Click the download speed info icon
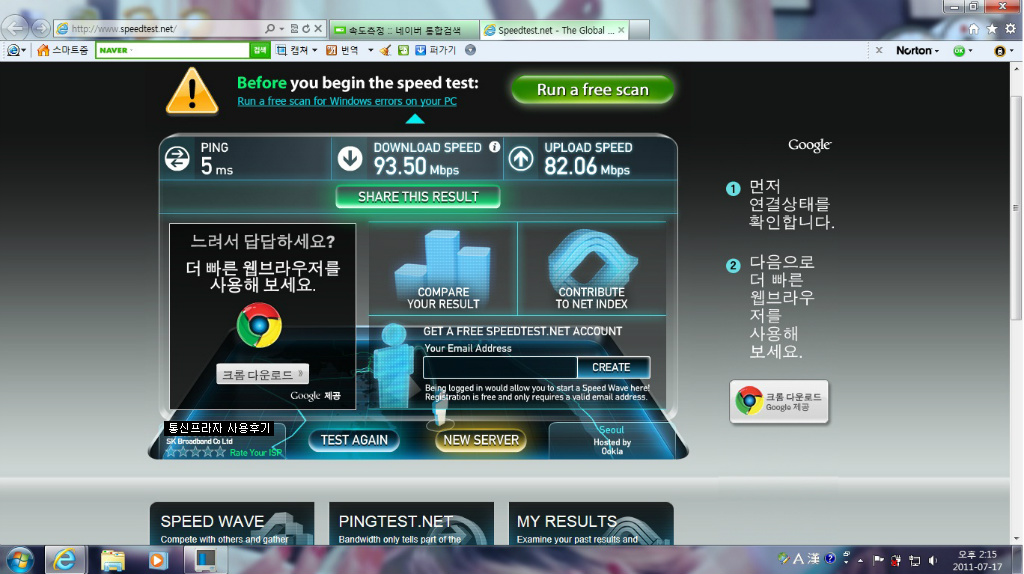This screenshot has width=1024, height=574. coord(494,147)
